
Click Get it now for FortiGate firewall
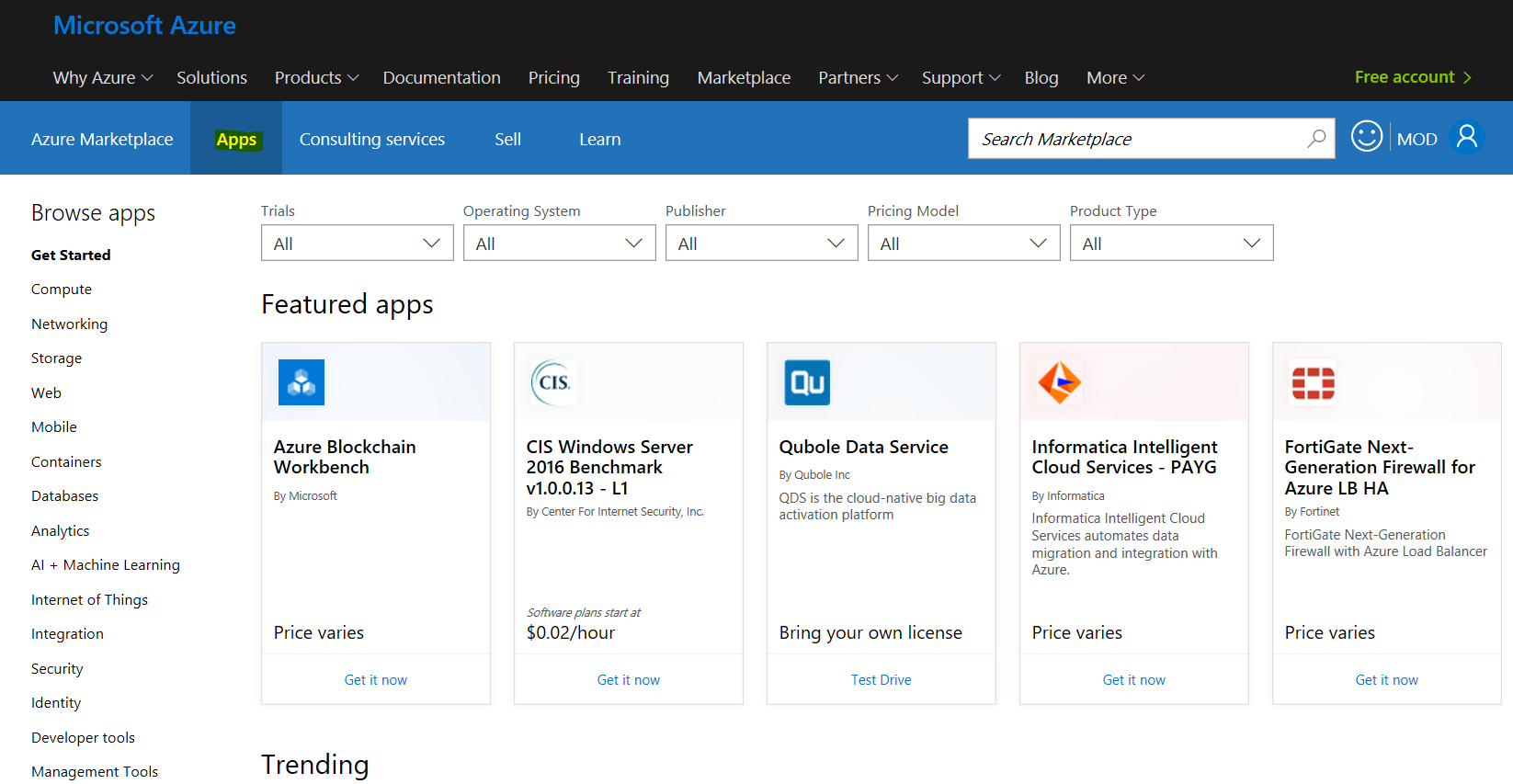click(1386, 680)
